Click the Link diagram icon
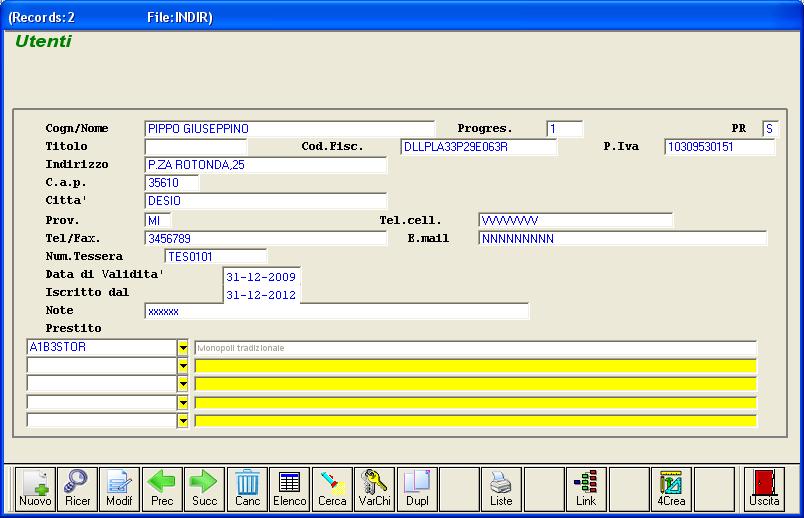Viewport: 804px width, 518px height. (x=586, y=489)
